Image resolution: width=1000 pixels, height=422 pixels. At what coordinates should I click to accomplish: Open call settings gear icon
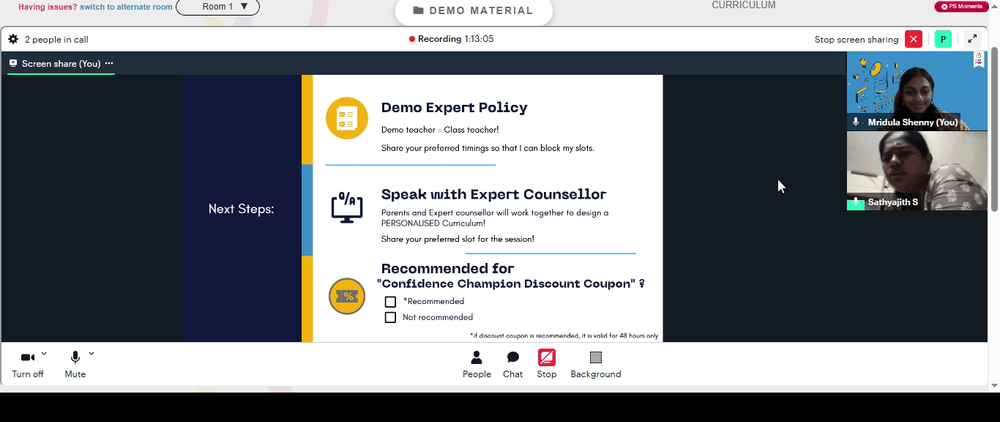click(x=13, y=40)
